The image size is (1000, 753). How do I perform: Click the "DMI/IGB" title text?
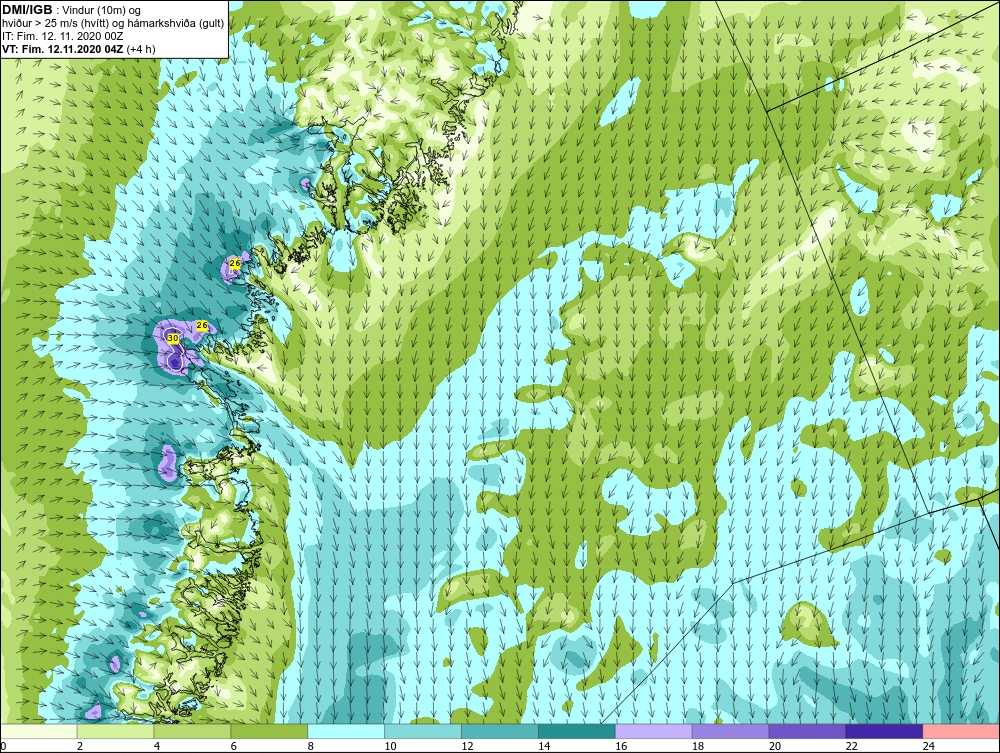coord(27,10)
